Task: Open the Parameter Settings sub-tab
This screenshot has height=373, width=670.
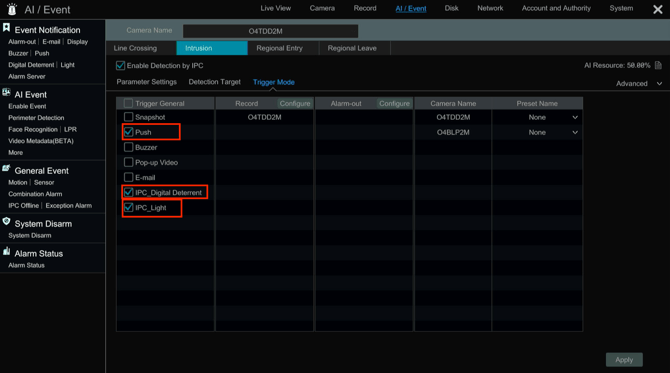Action: [x=147, y=82]
